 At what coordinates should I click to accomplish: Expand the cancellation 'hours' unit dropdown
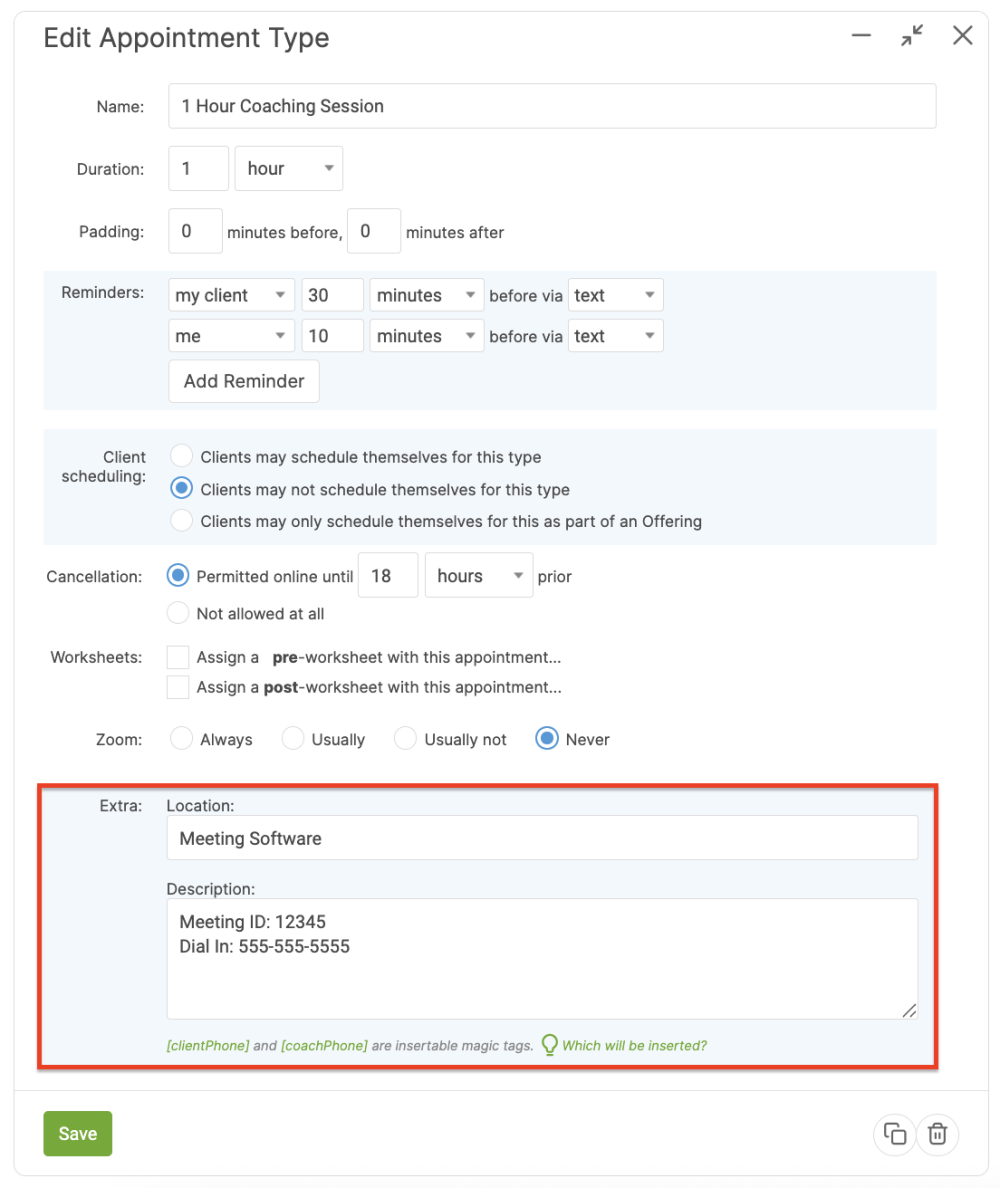pyautogui.click(x=479, y=576)
